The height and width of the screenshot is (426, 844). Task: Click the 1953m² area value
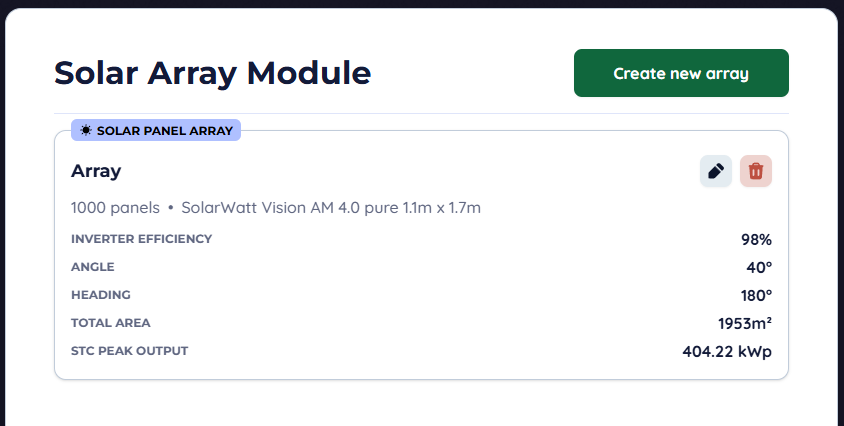pyautogui.click(x=744, y=324)
